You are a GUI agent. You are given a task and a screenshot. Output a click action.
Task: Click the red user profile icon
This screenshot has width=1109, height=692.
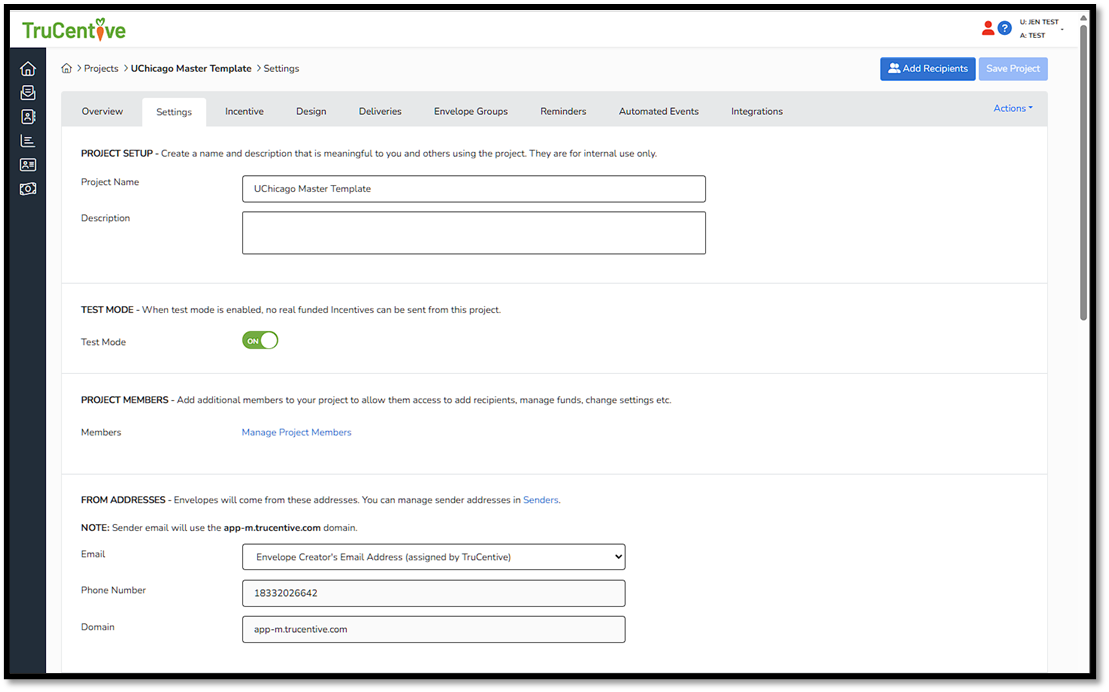988,28
